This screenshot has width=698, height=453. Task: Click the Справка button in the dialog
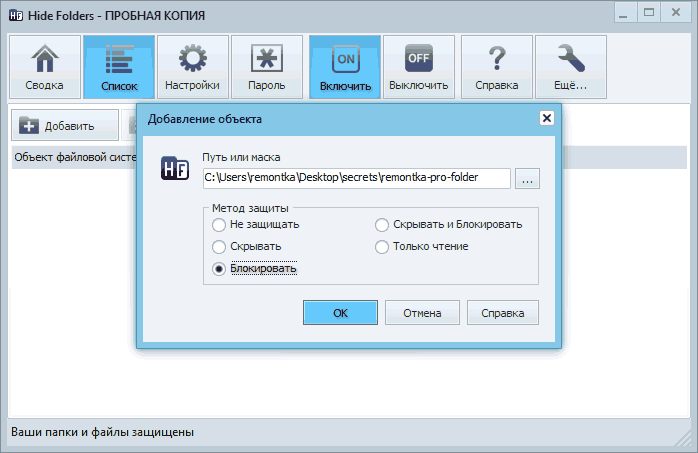pos(503,312)
